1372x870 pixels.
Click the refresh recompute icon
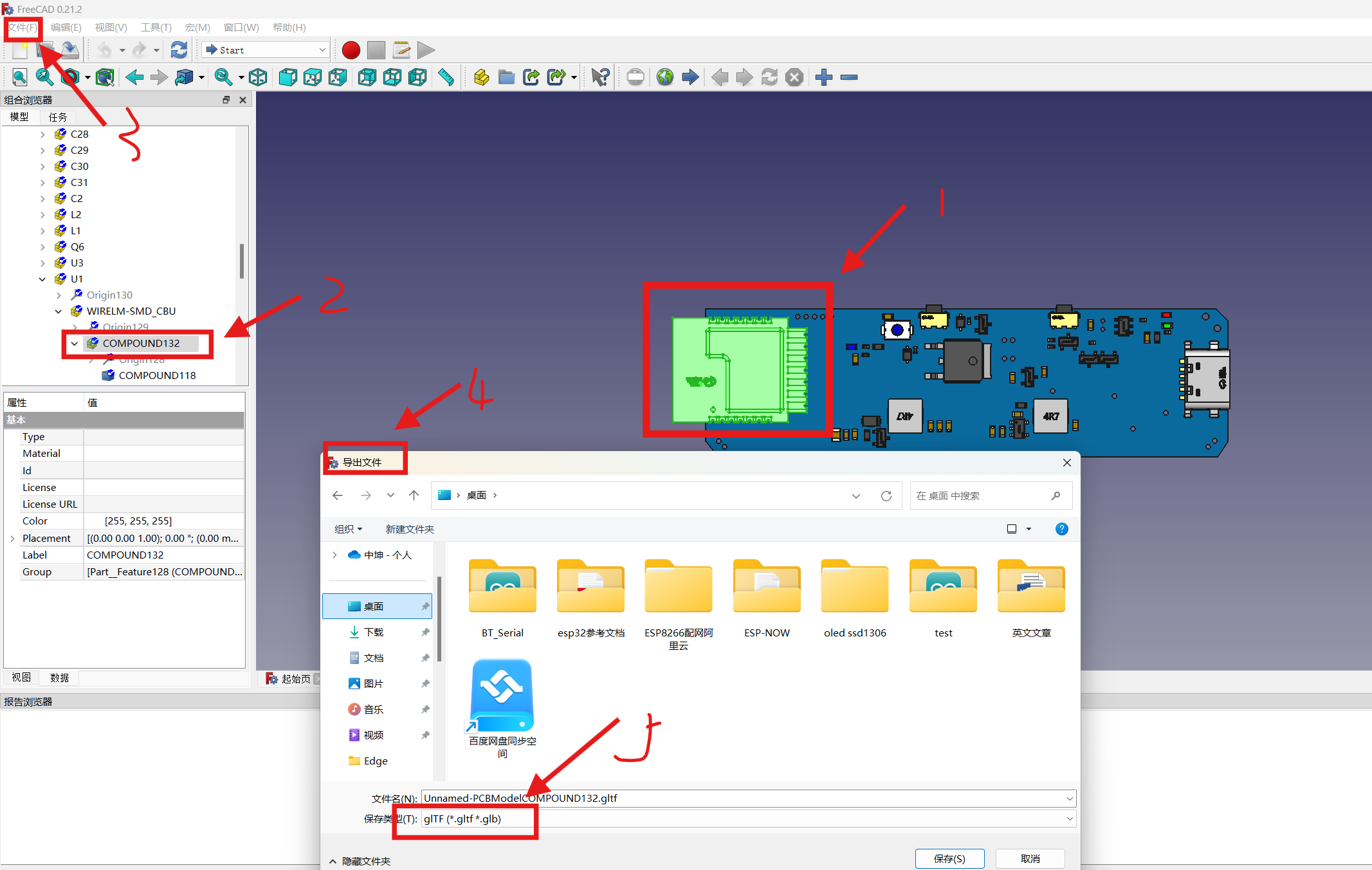pyautogui.click(x=179, y=50)
